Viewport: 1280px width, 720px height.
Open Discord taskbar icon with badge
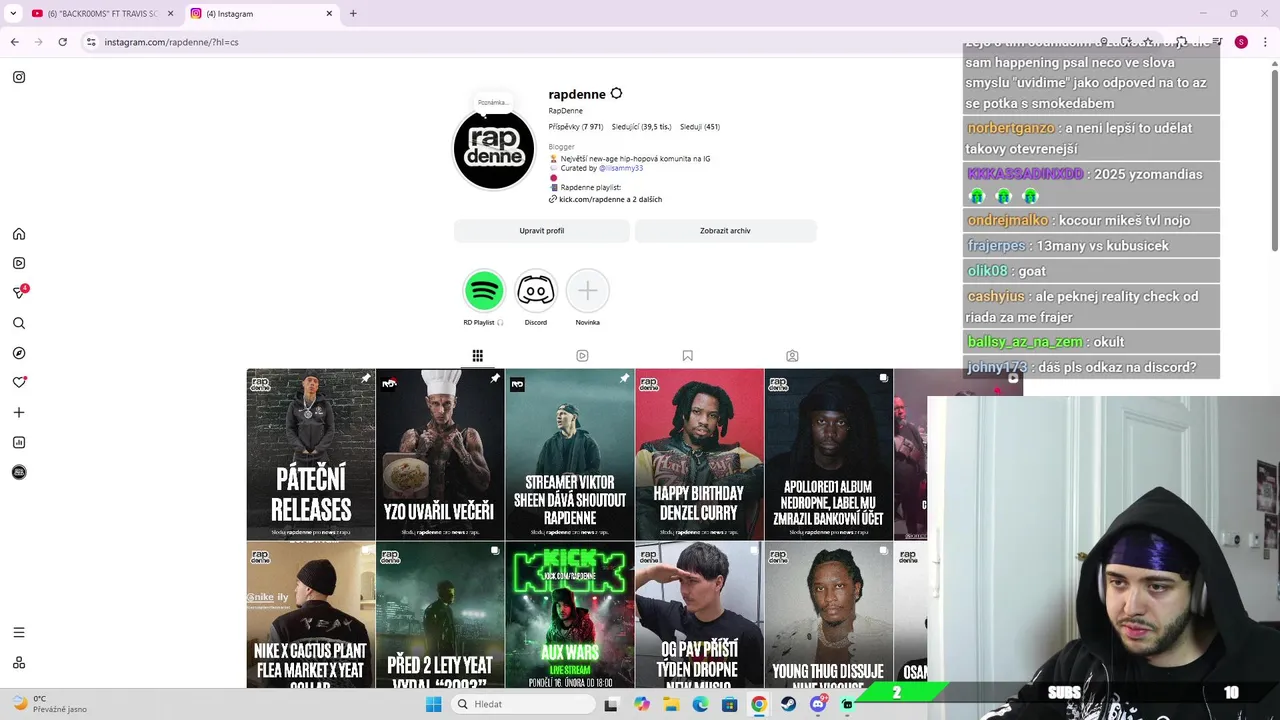(819, 705)
